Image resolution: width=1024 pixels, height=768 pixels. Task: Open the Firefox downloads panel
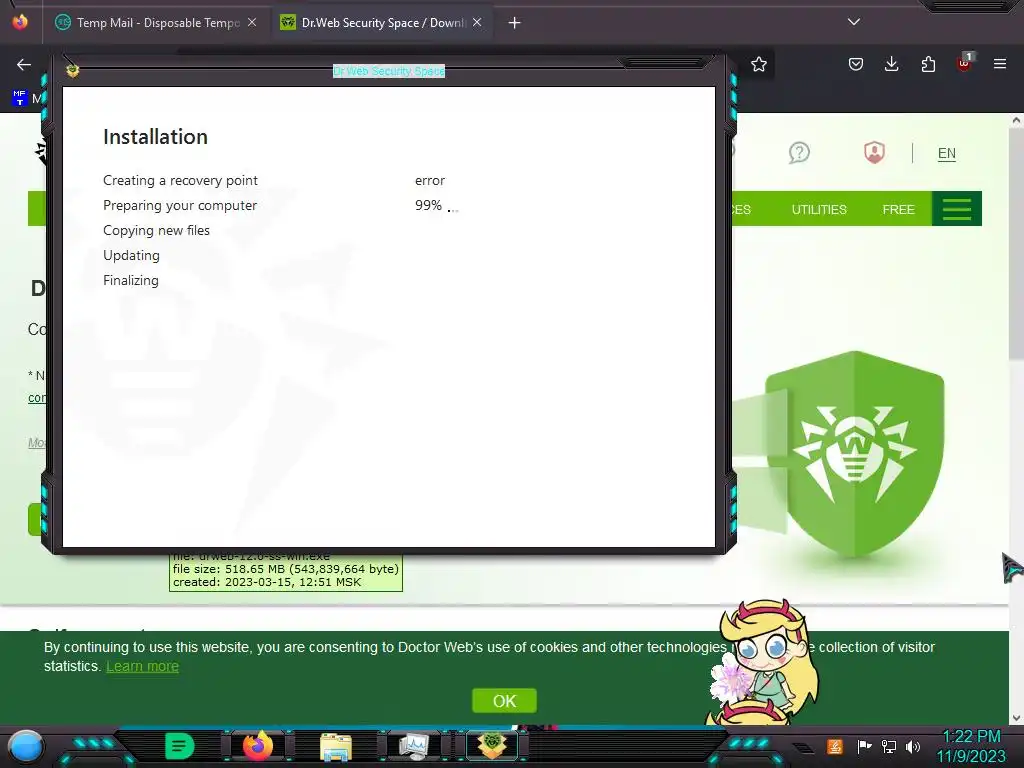click(x=891, y=64)
